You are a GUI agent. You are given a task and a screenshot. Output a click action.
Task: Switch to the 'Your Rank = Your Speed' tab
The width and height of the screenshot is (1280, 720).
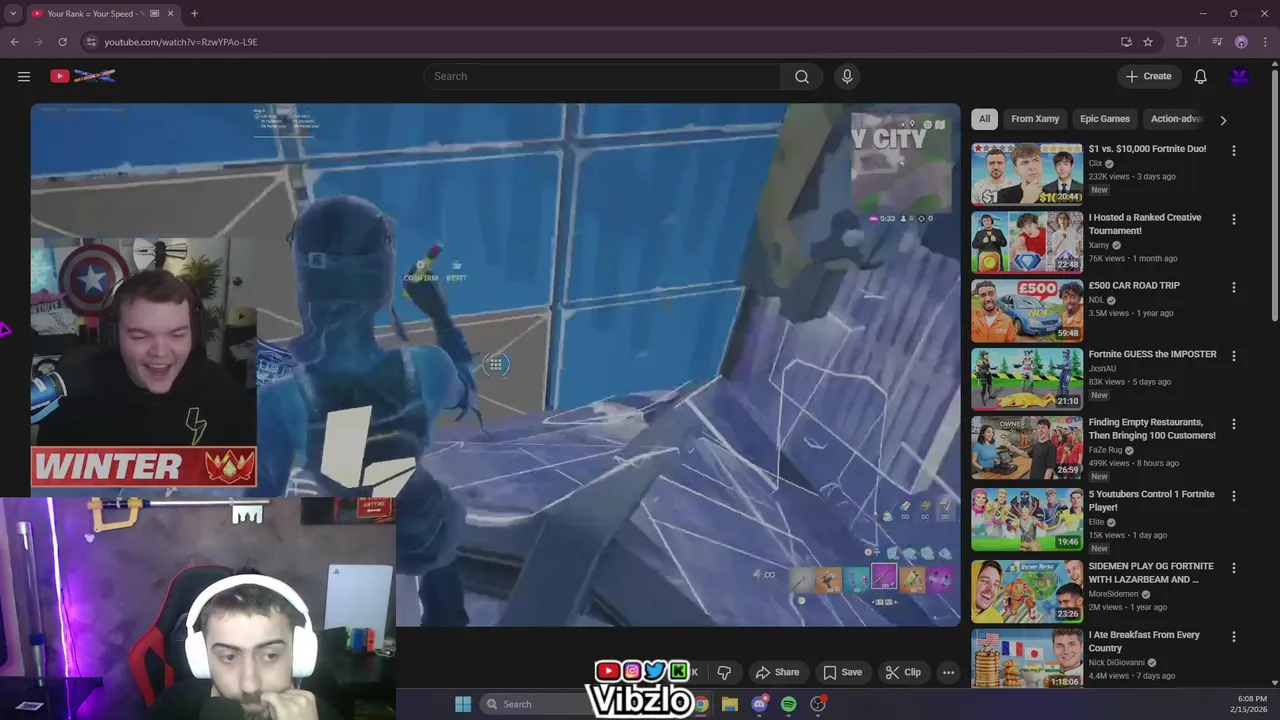pos(95,14)
